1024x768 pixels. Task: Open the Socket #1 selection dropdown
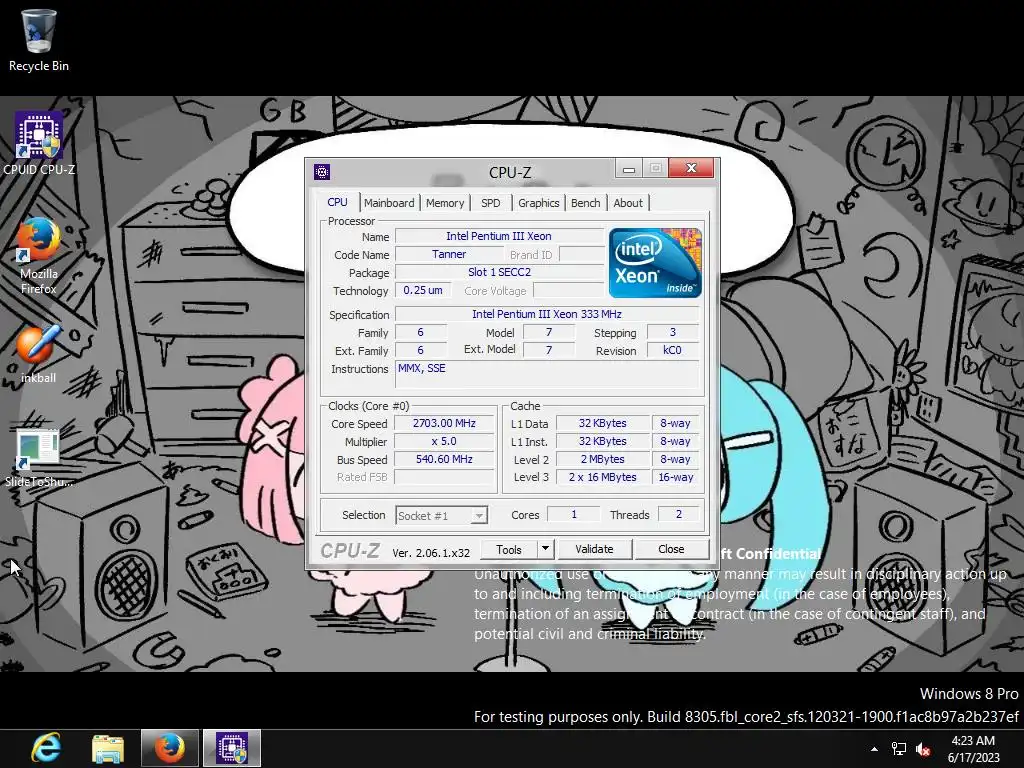[x=441, y=515]
